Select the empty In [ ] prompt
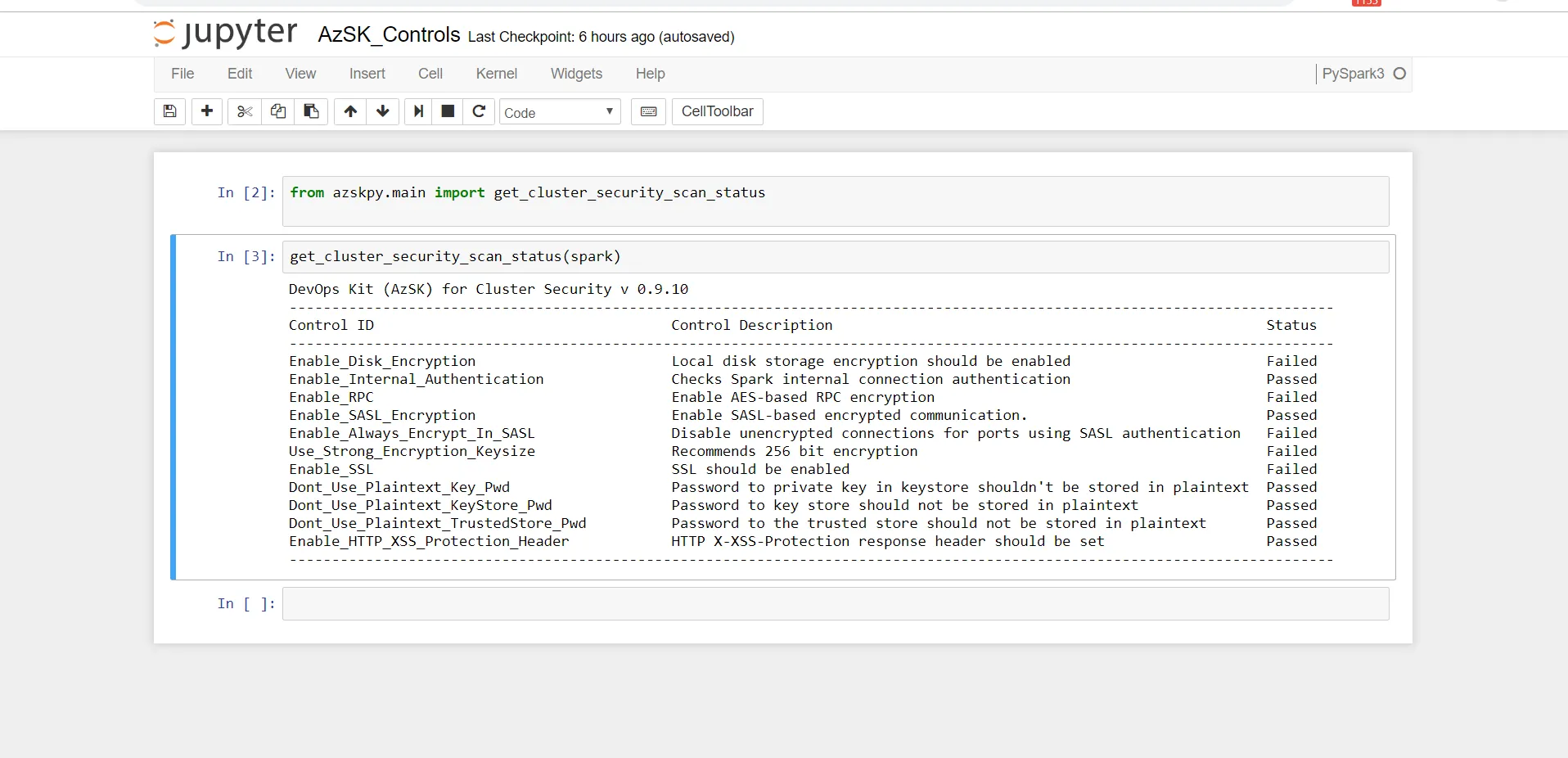 pyautogui.click(x=246, y=604)
